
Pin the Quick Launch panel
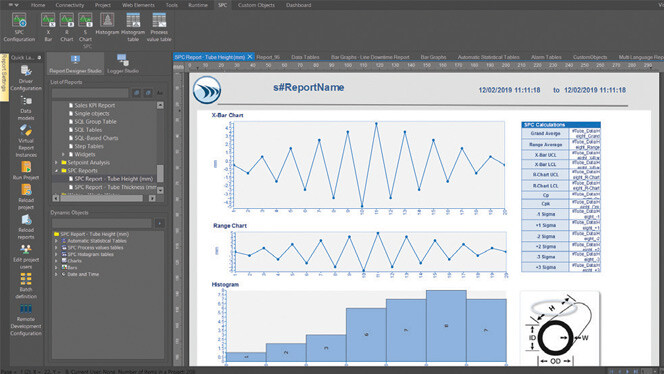point(39,58)
